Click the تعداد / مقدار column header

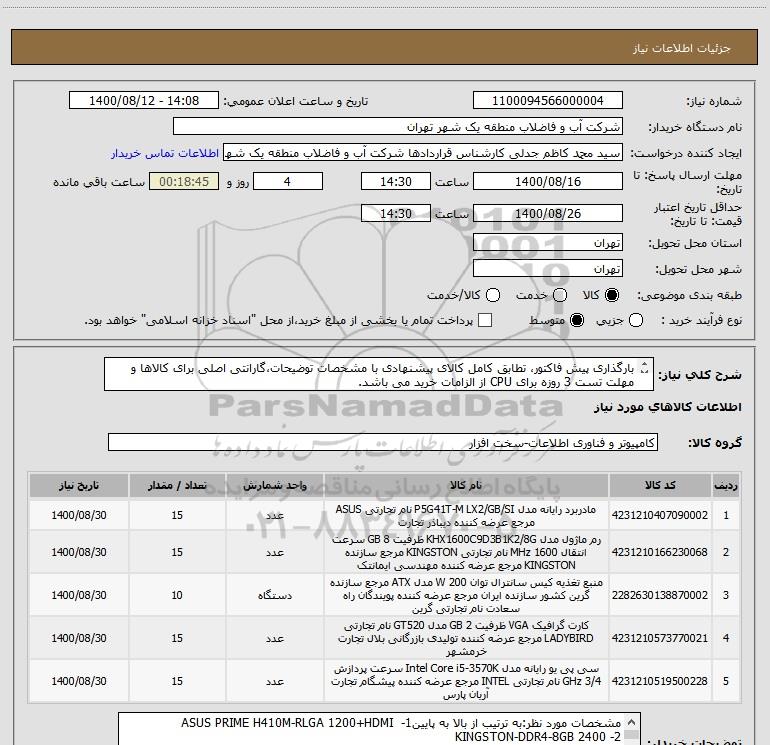coord(177,486)
